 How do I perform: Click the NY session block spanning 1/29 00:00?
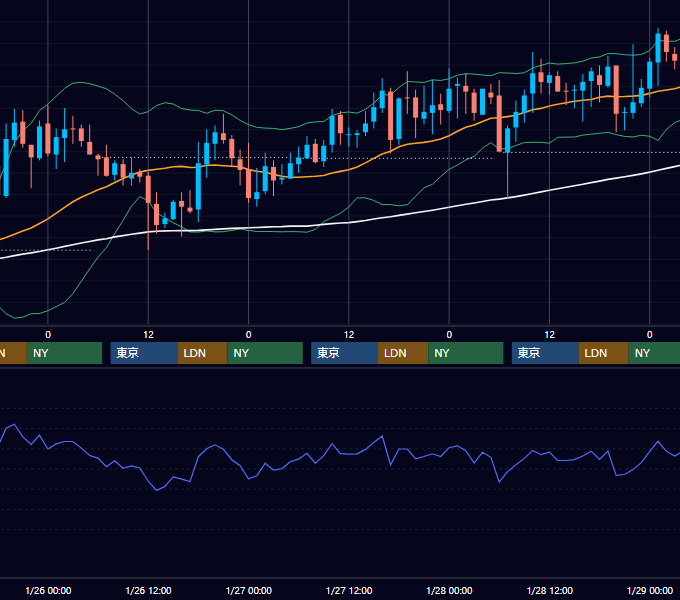click(654, 353)
